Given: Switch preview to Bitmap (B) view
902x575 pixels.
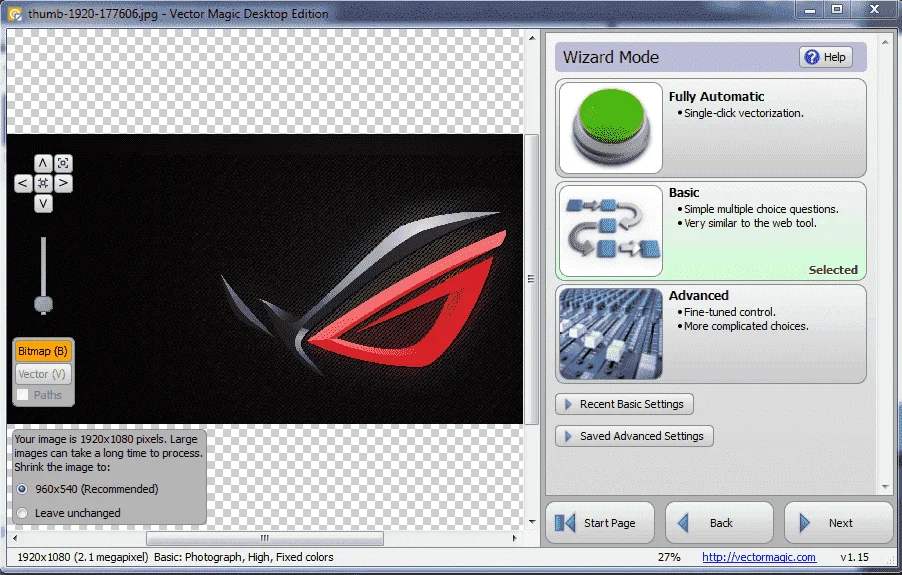Looking at the screenshot, I should pos(43,351).
